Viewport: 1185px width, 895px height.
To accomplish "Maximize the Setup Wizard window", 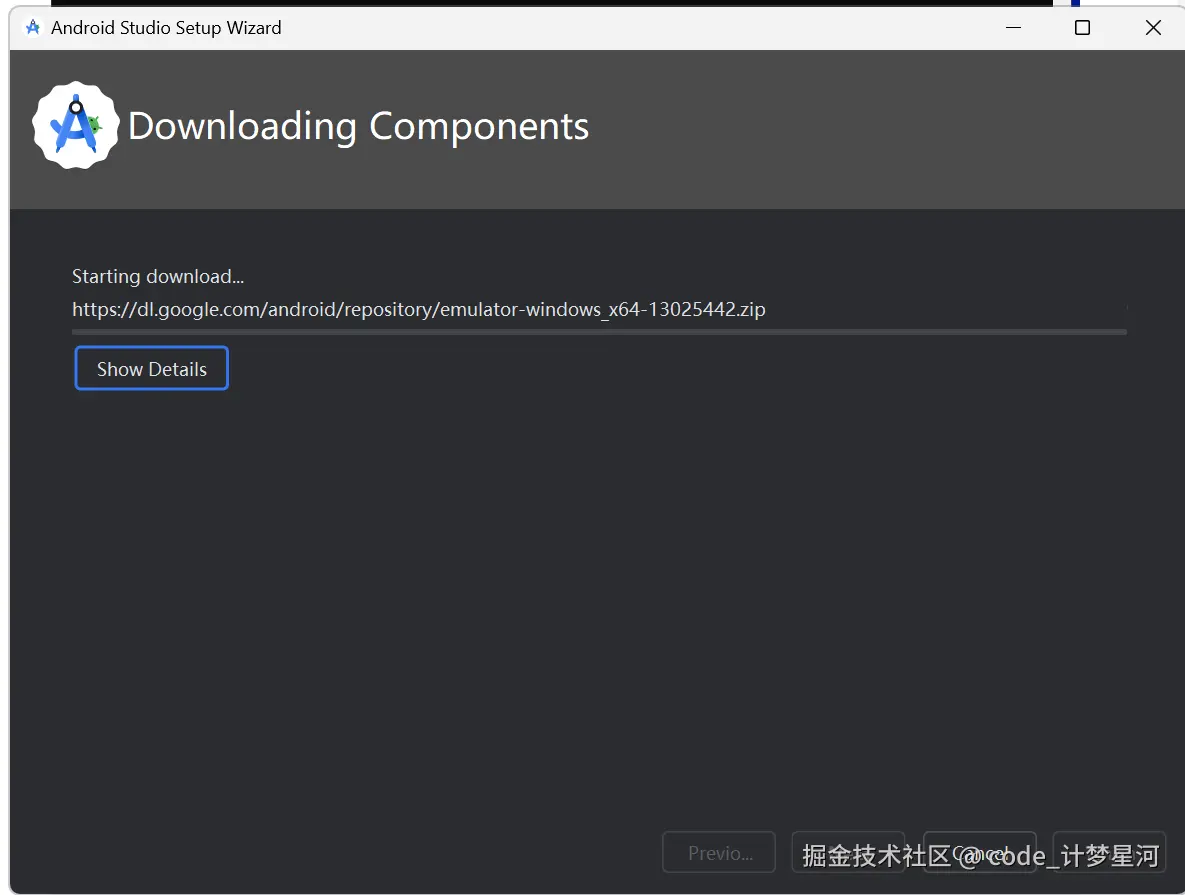I will pyautogui.click(x=1082, y=28).
